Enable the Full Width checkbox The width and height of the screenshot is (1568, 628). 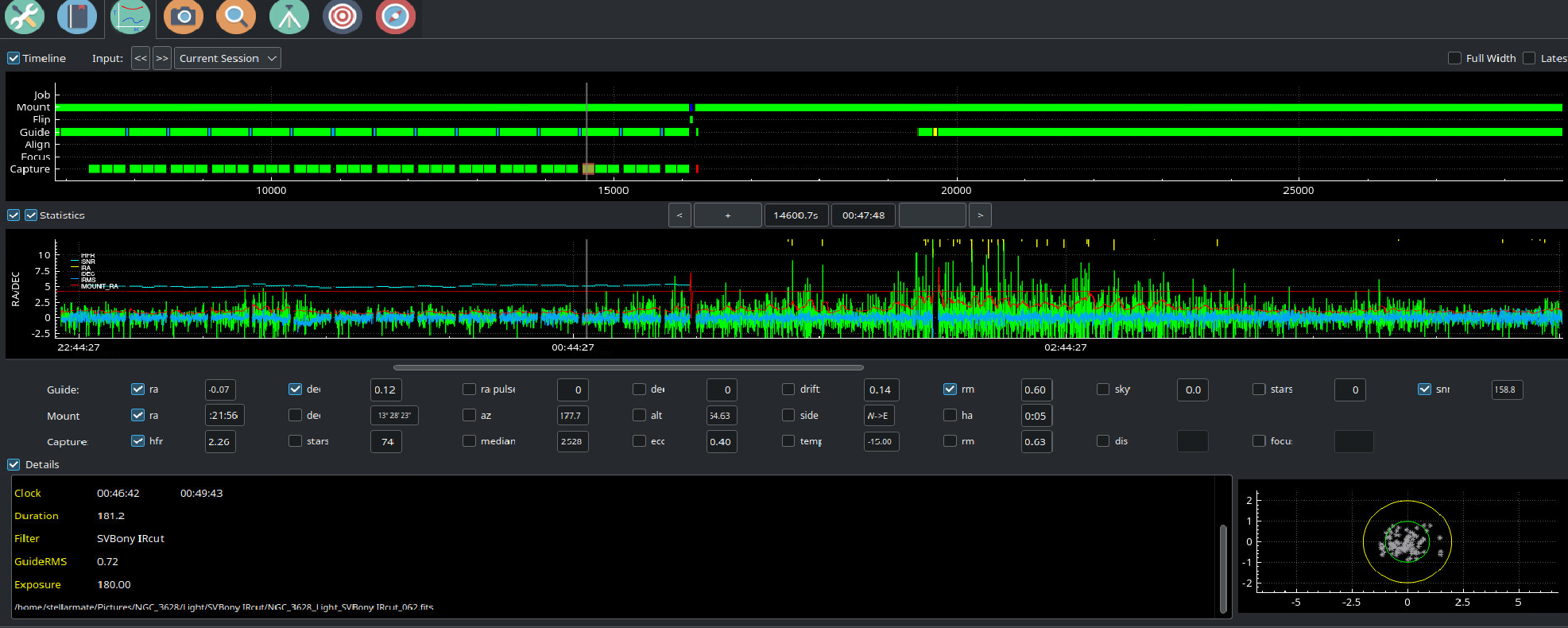pos(1454,58)
